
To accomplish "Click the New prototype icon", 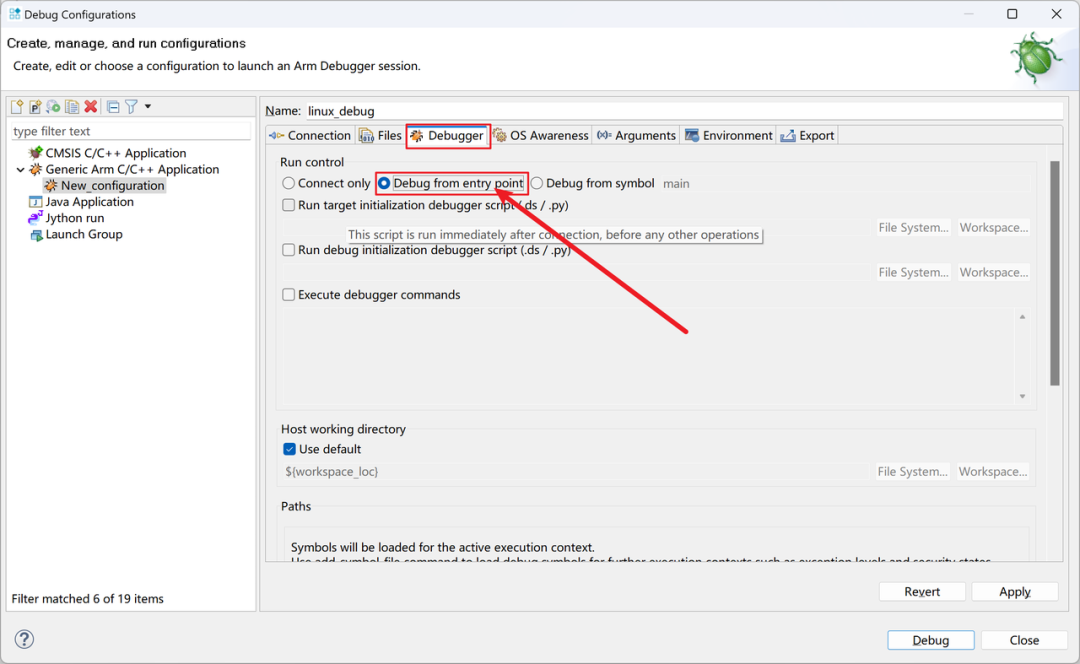I will point(35,107).
